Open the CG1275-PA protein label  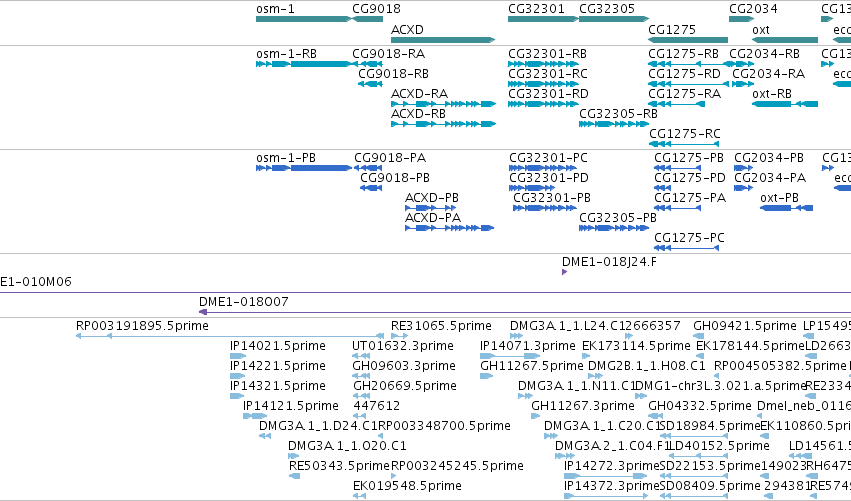pyautogui.click(x=690, y=198)
